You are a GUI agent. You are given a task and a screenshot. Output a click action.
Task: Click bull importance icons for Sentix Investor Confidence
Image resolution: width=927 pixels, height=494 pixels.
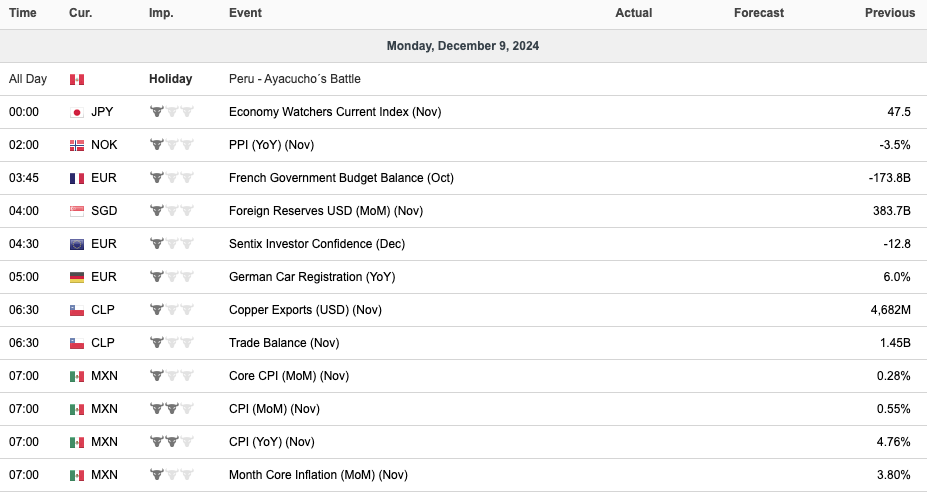[171, 244]
